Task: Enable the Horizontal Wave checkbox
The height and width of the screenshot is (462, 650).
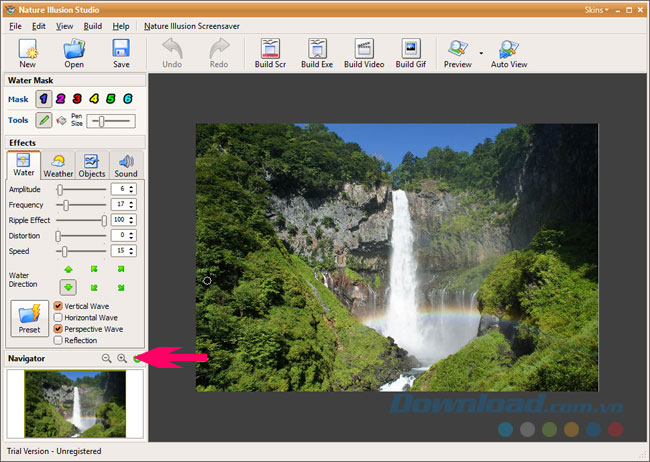Action: click(x=58, y=317)
